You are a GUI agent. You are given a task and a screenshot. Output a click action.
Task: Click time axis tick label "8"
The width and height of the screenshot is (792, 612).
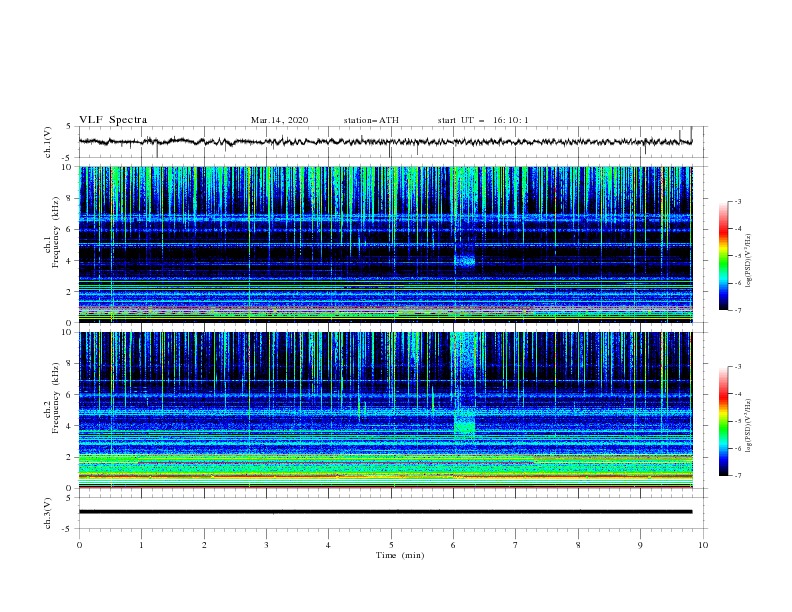(x=578, y=545)
